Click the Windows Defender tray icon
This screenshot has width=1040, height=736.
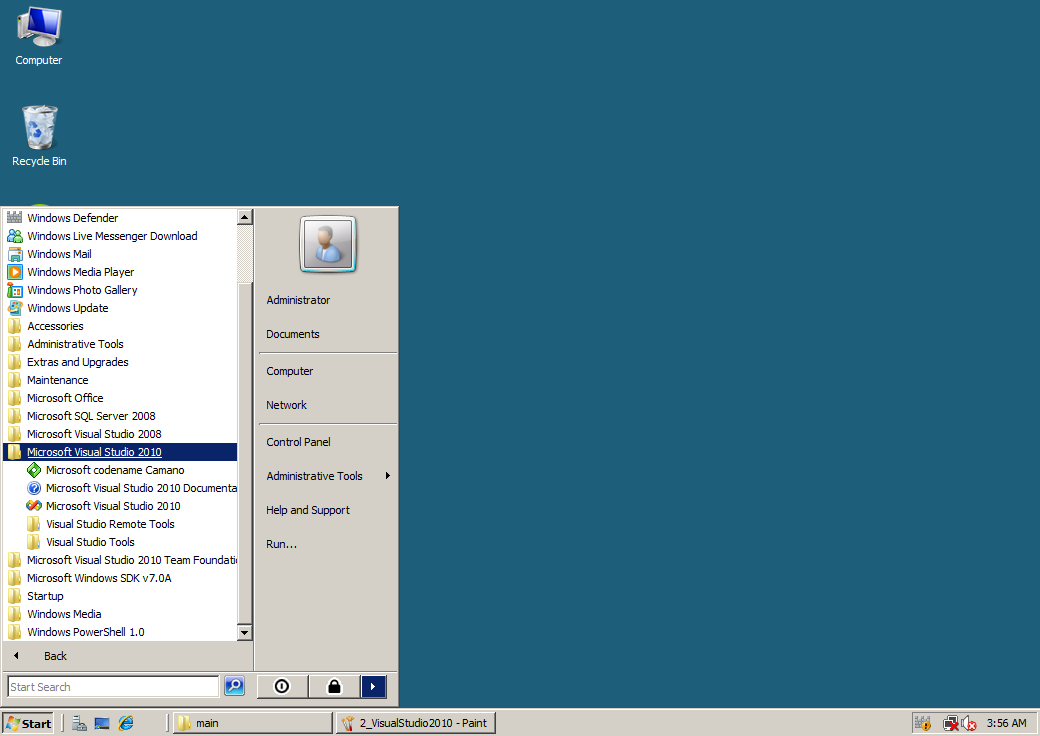pos(923,723)
